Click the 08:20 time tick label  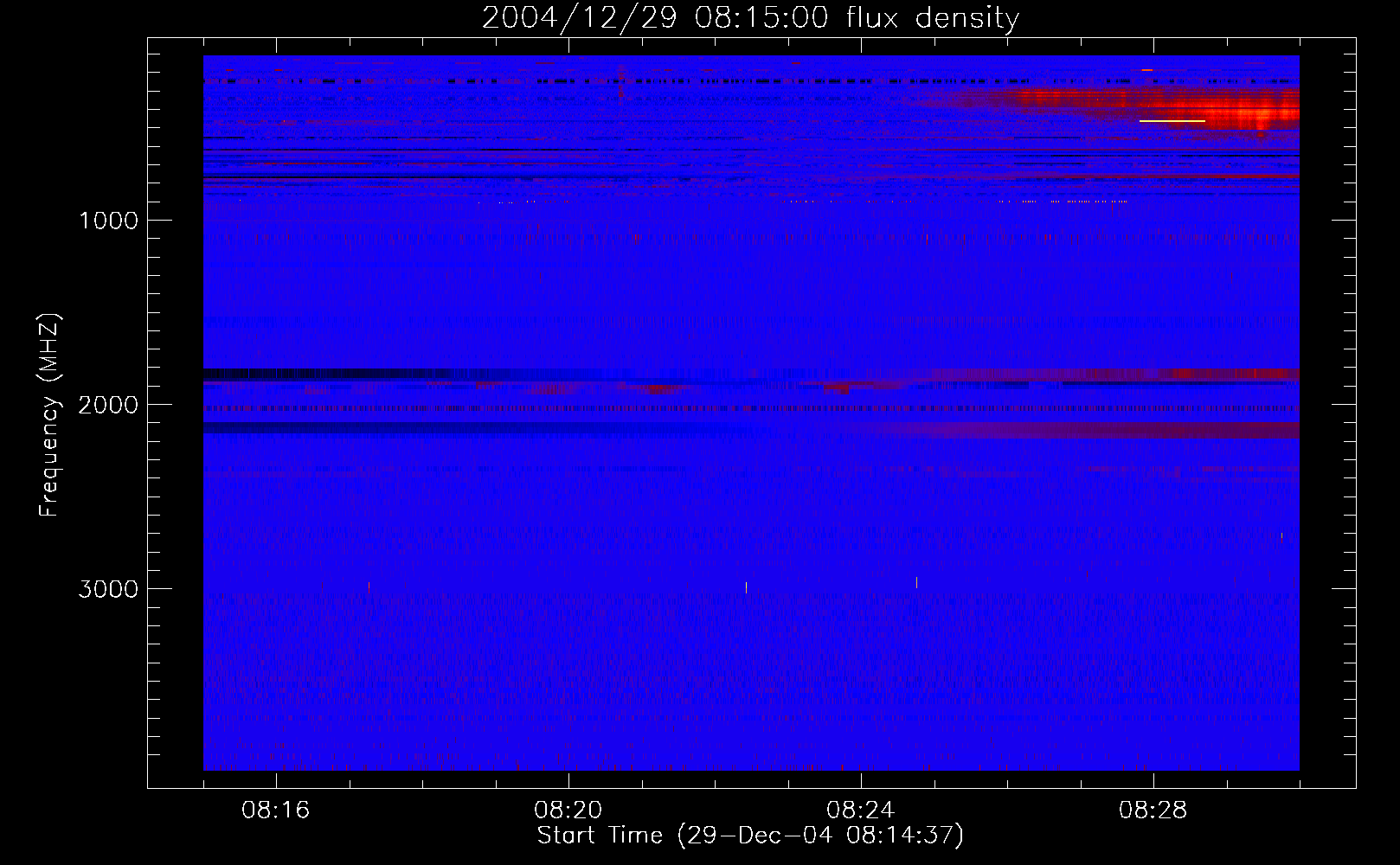tap(568, 811)
